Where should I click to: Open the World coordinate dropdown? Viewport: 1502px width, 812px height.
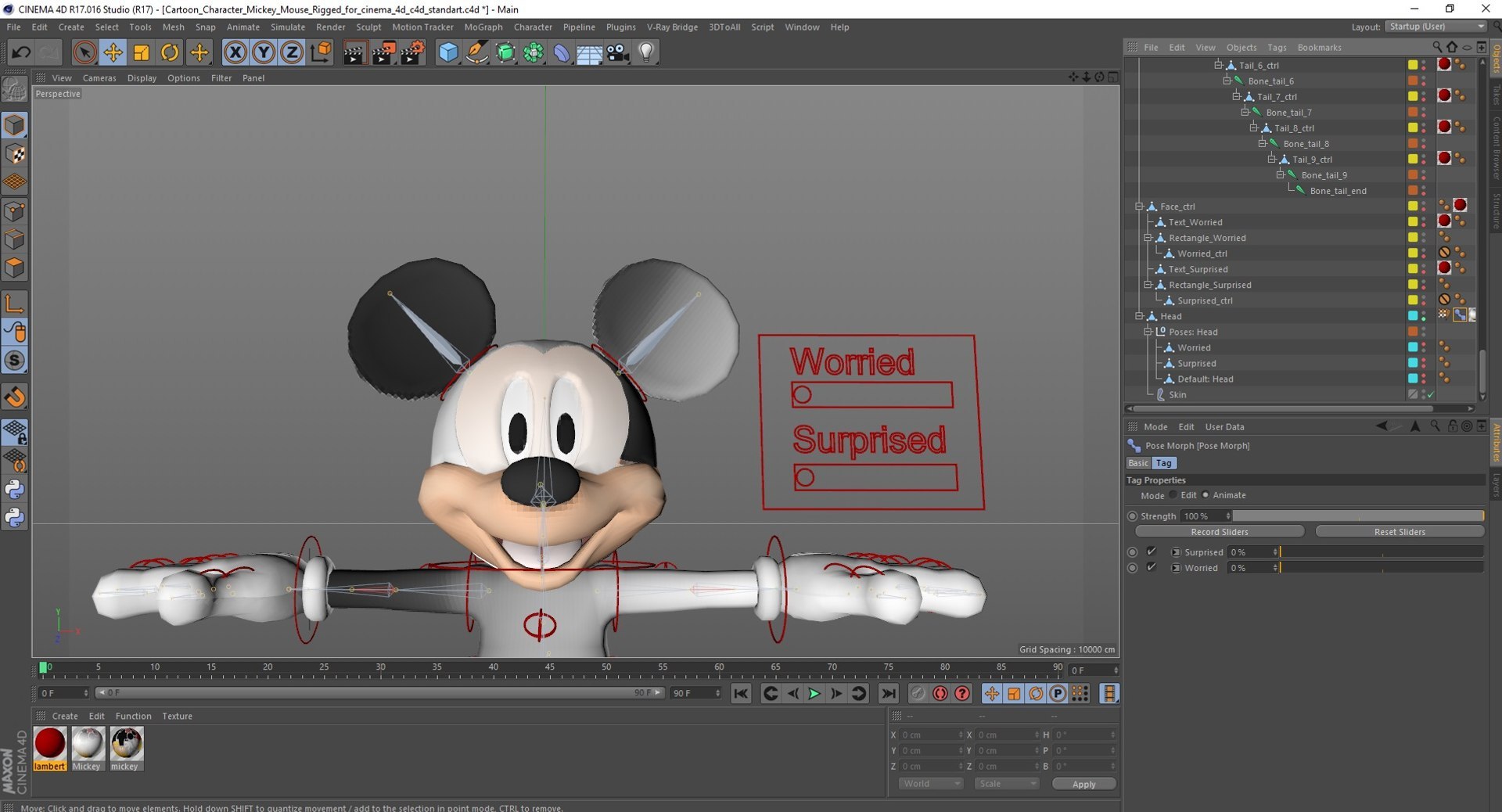tap(930, 784)
